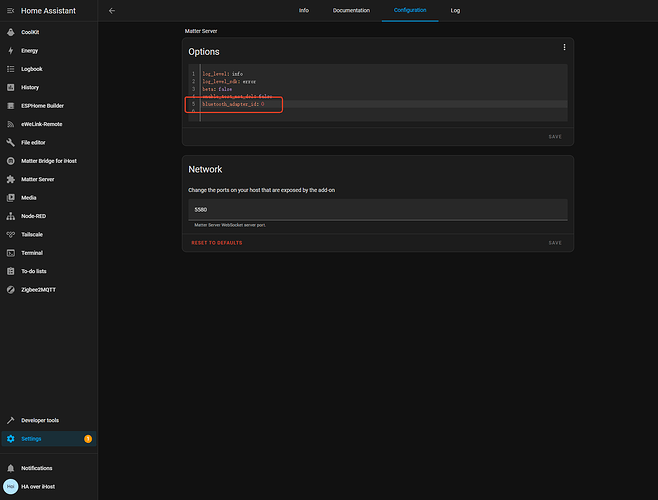Click the user avatar for HA over iHost

10,487
